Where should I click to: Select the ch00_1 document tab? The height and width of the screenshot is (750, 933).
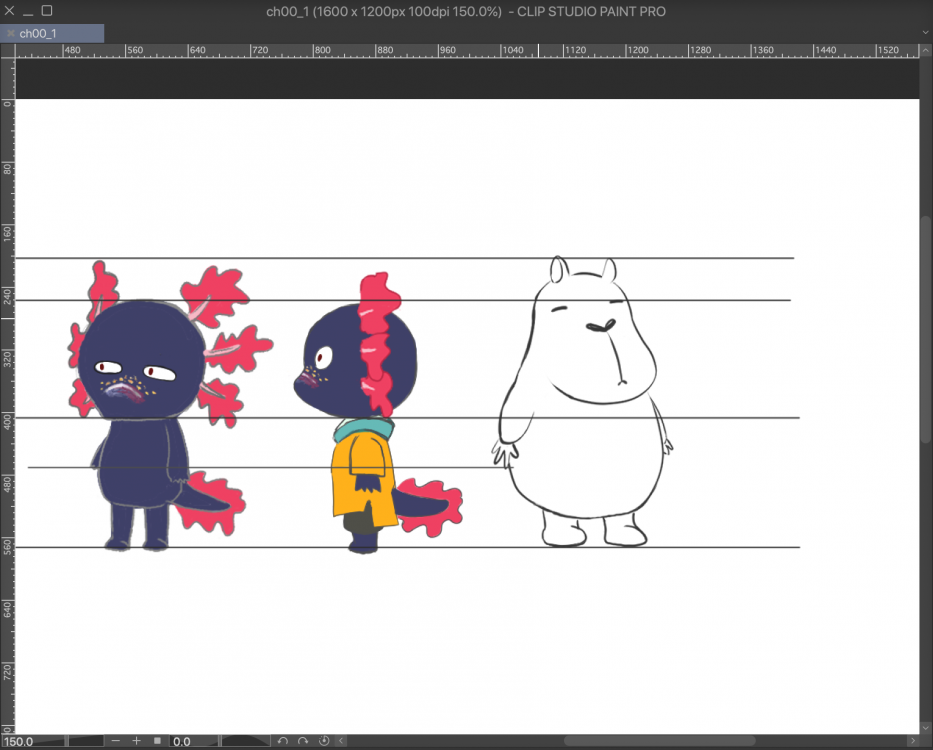point(52,33)
